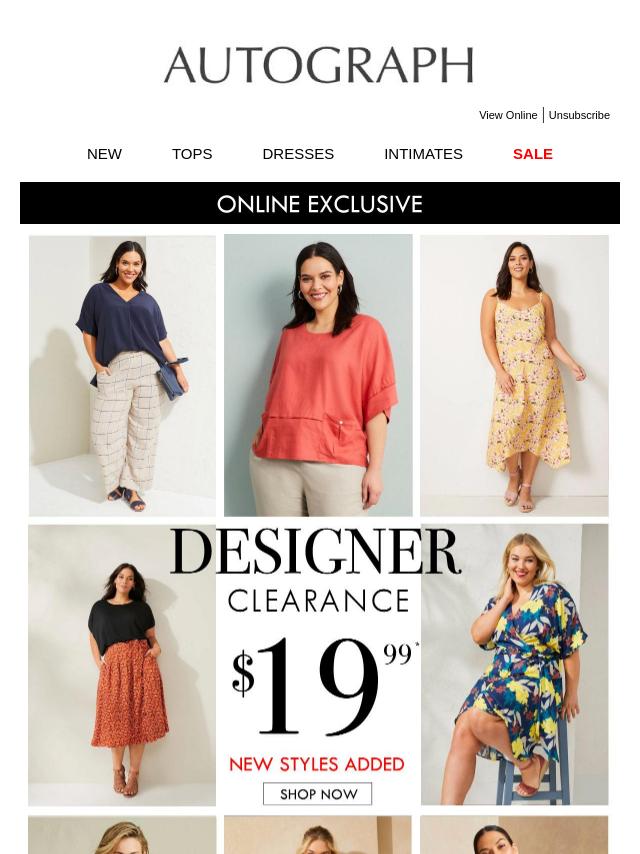This screenshot has width=640, height=854.
Task: Open the blue floral wrap dress photo
Action: [514, 664]
